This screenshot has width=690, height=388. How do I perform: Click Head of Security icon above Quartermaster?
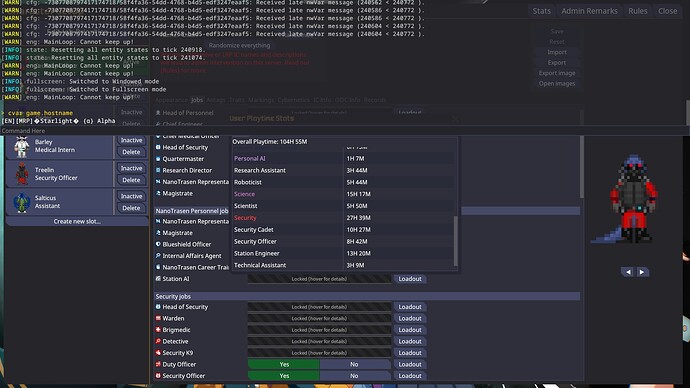158,147
